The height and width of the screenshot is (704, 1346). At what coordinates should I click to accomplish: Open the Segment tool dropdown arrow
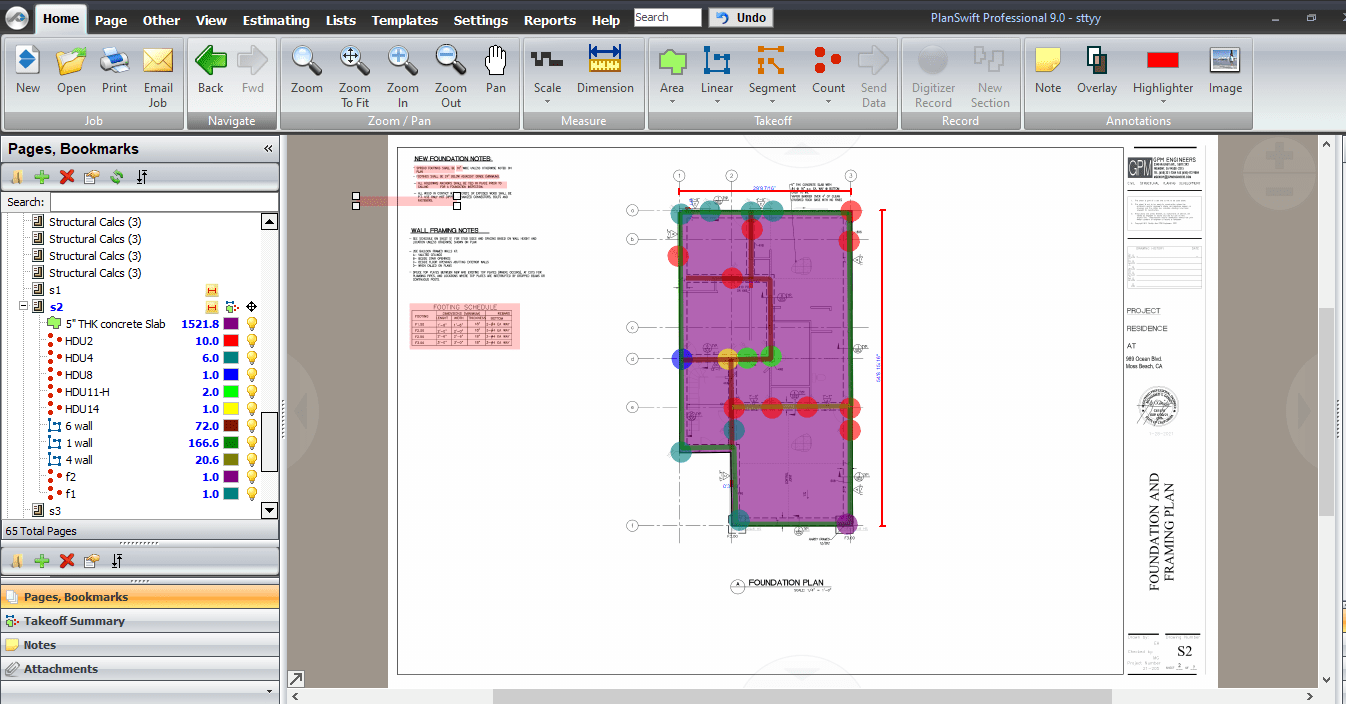(772, 102)
